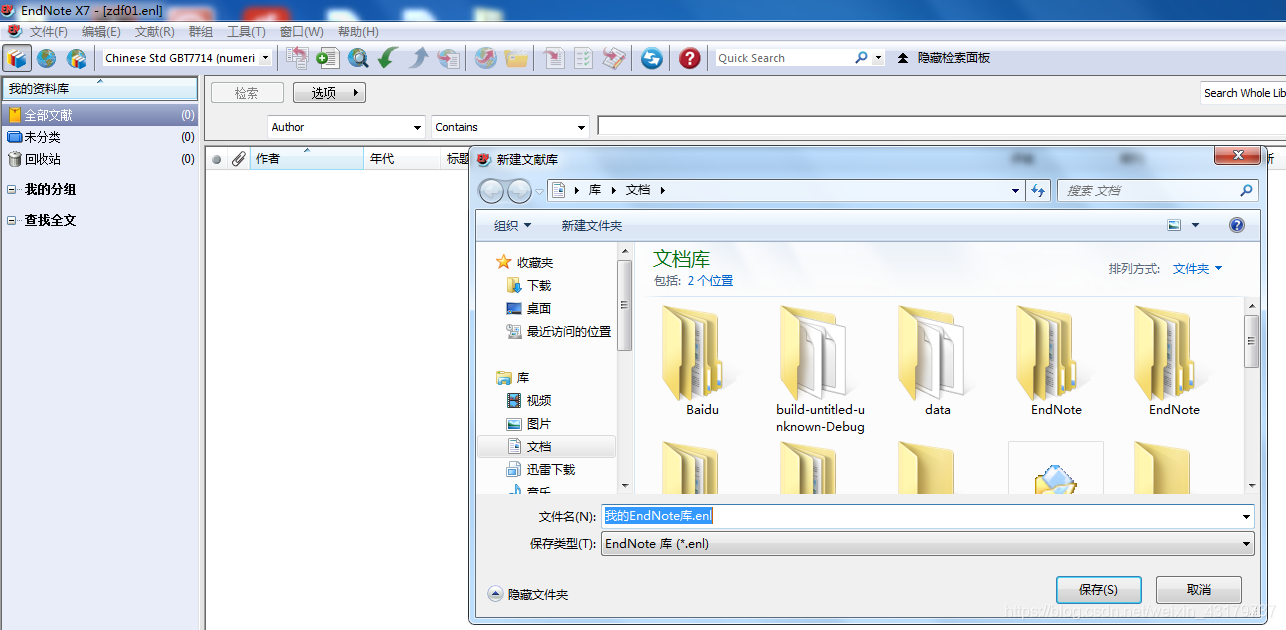The height and width of the screenshot is (630, 1286).
Task: Click the Open File folder icon in toolbar
Action: coord(516,58)
